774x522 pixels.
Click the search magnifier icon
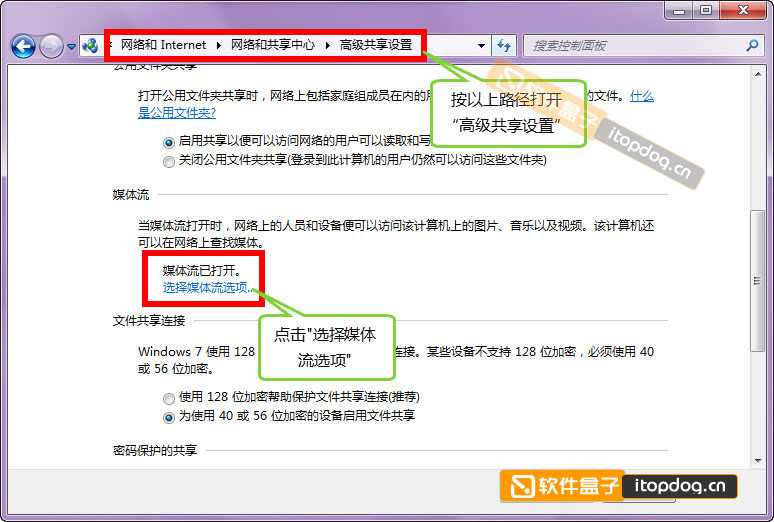tap(752, 46)
